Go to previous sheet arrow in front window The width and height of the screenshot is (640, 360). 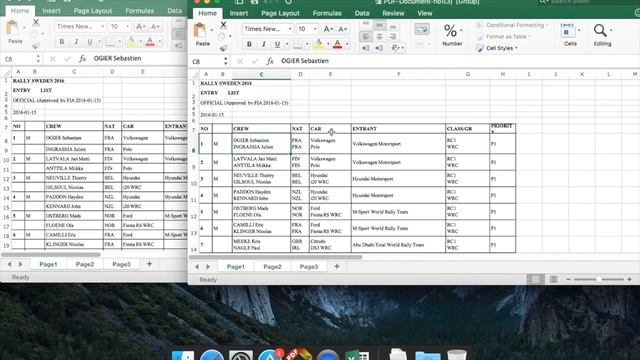(197, 267)
